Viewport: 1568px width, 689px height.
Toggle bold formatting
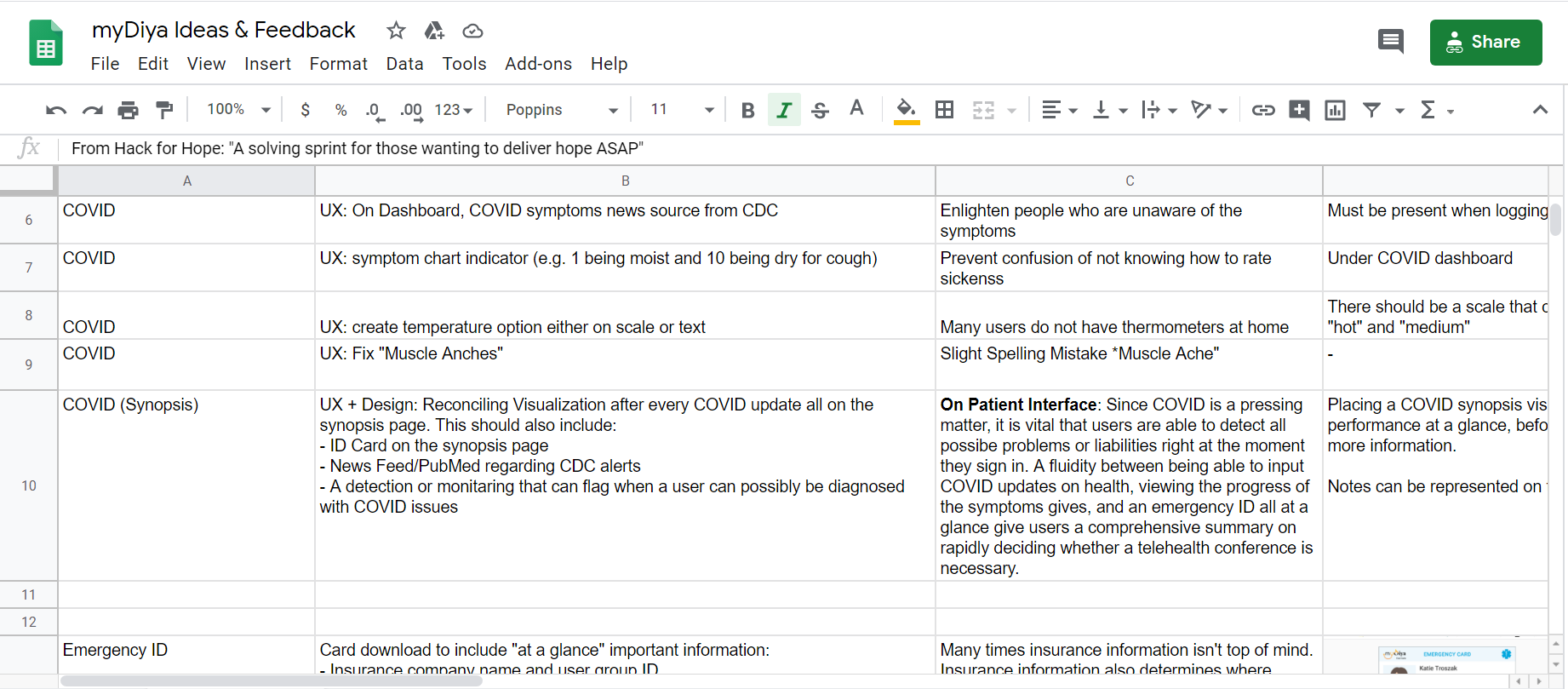(747, 110)
